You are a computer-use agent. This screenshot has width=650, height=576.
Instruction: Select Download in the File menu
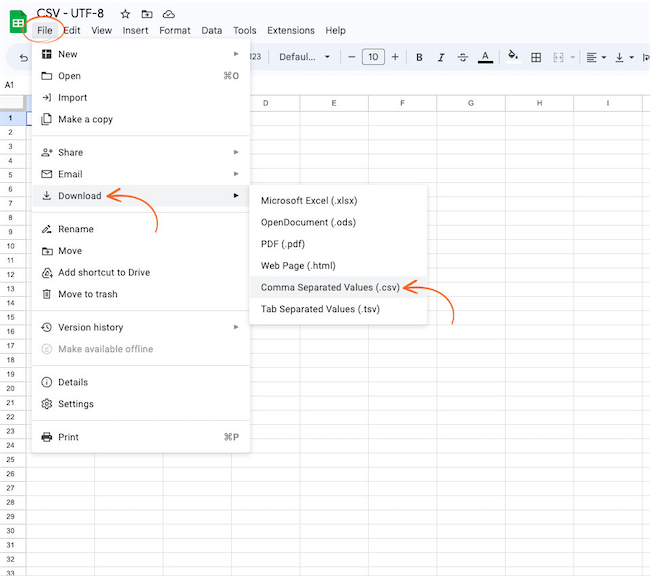[x=141, y=195]
